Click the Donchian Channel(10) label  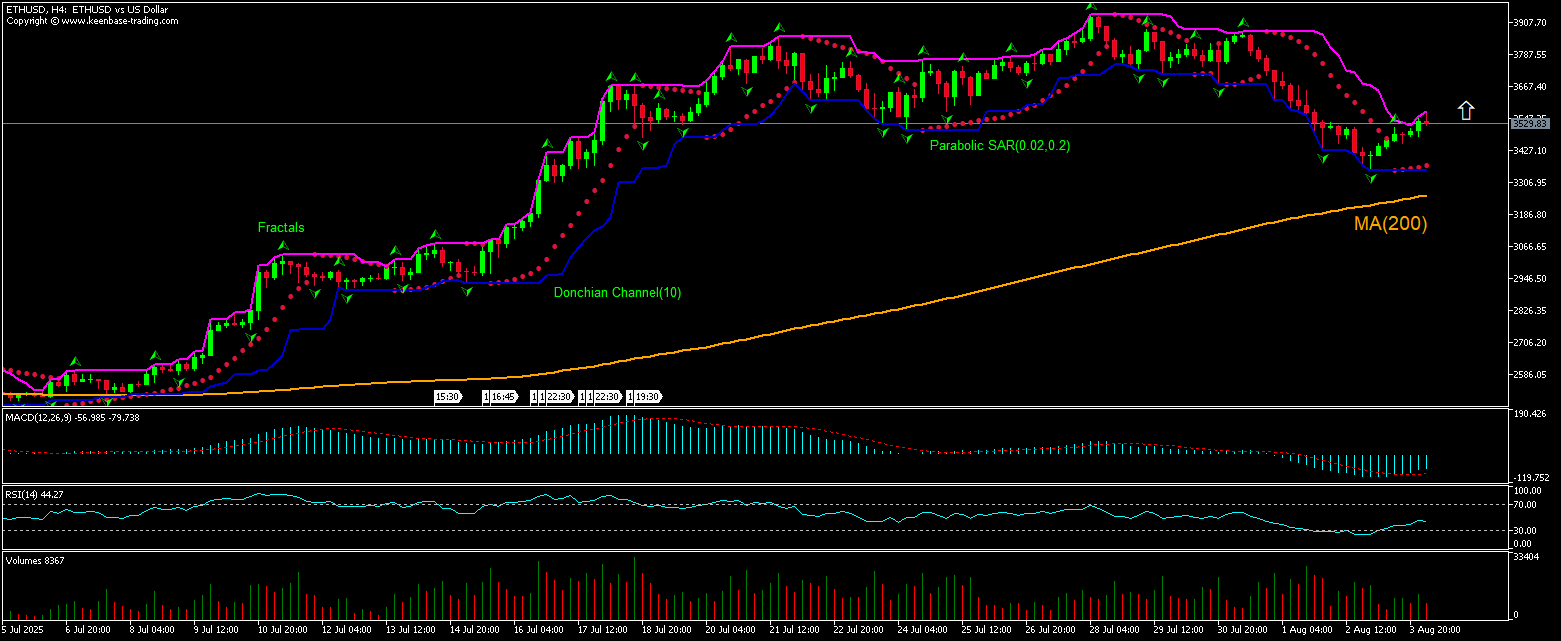(617, 293)
